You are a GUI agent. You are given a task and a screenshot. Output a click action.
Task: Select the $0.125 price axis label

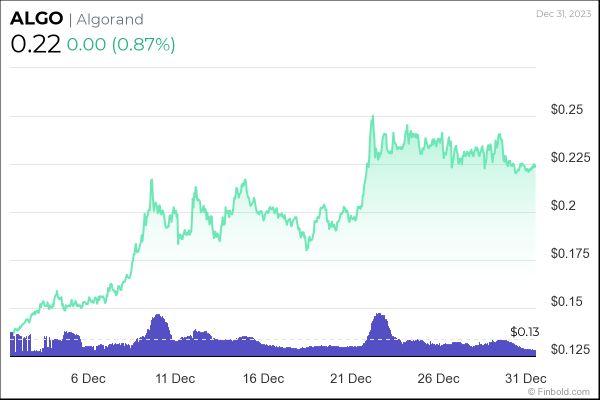(571, 349)
